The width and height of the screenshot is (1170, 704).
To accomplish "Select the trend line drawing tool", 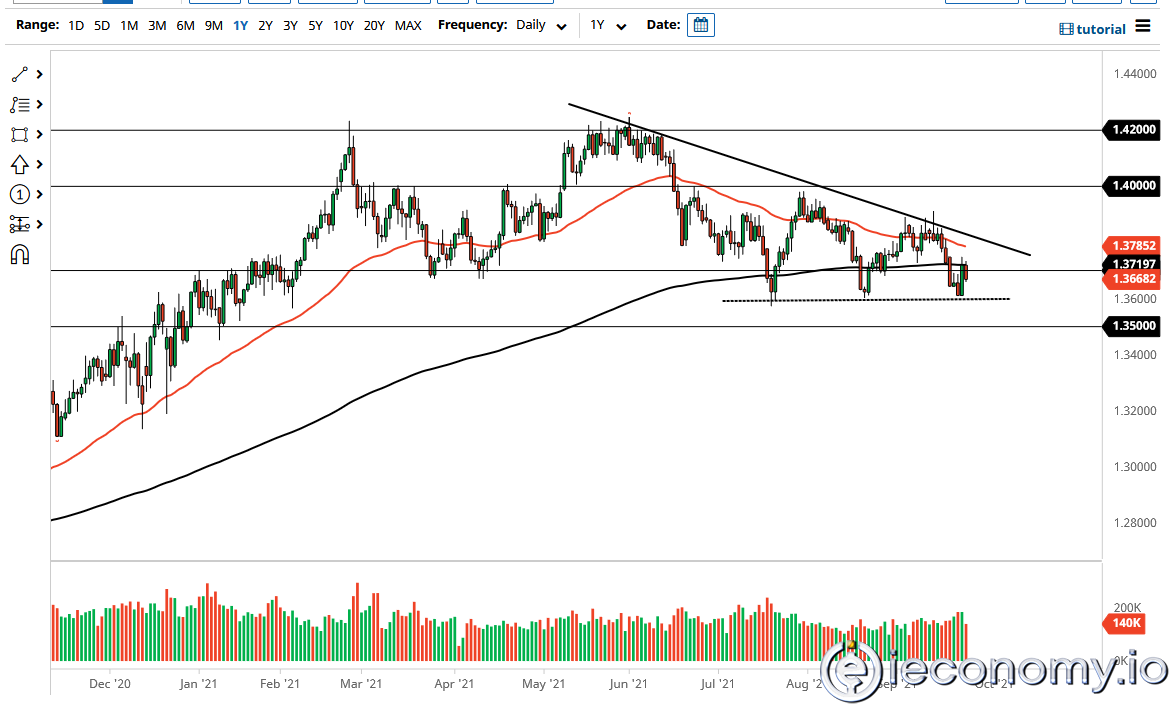I will [18, 74].
